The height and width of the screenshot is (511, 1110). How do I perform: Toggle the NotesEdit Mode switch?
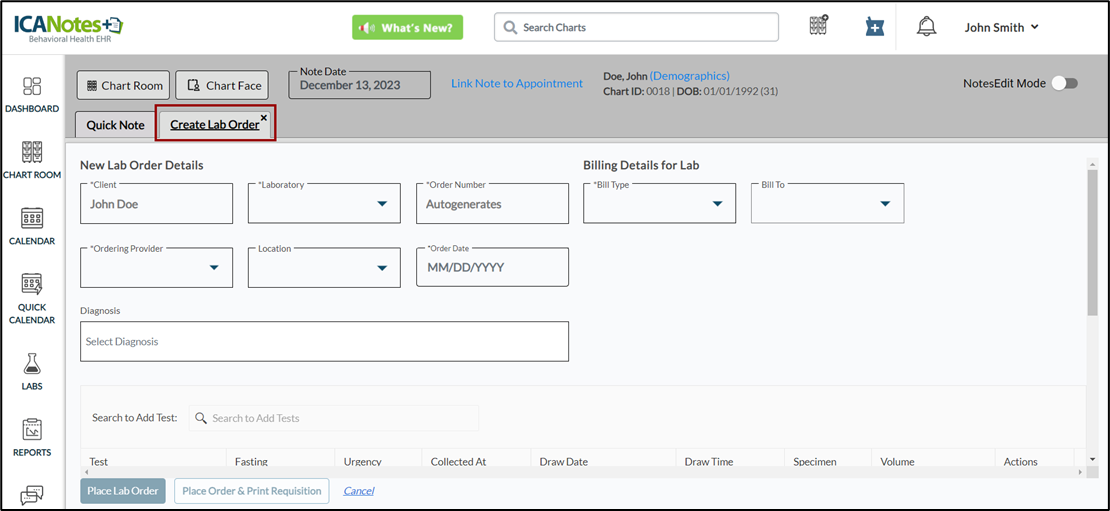click(1064, 84)
